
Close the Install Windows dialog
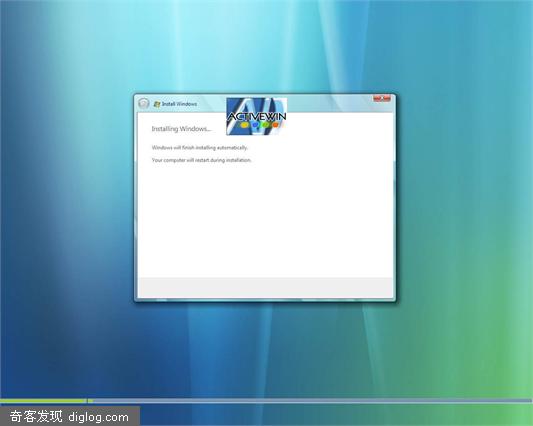382,99
